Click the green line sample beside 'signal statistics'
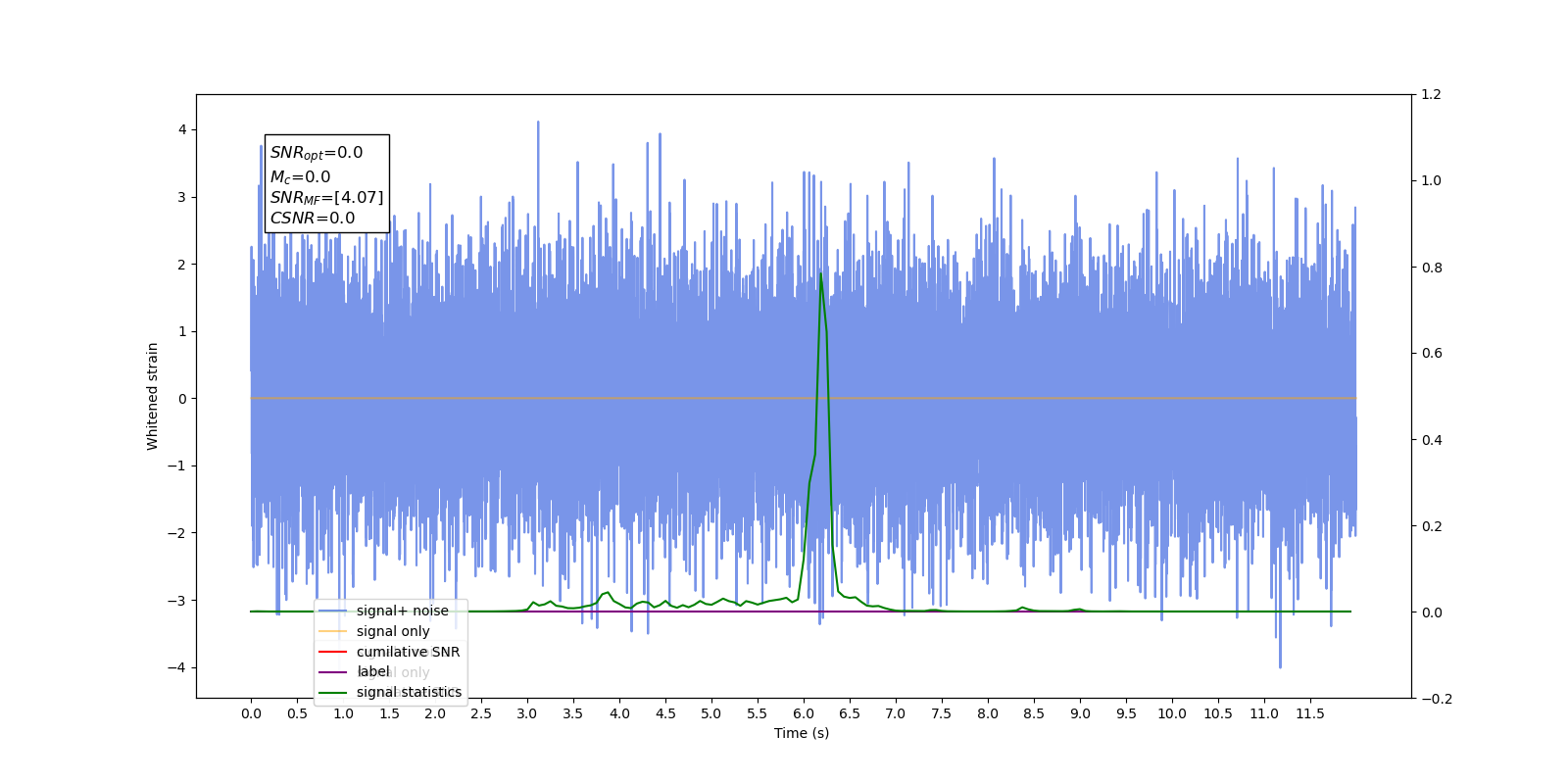 (x=333, y=692)
